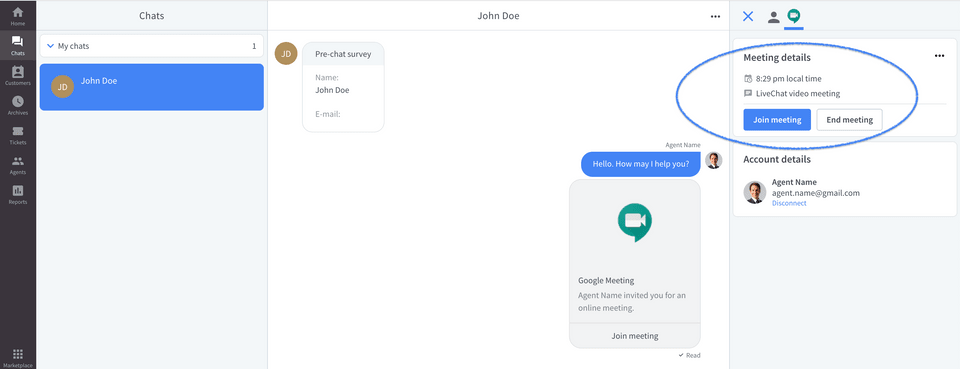The image size is (960, 369).
Task: Click agent photo in Account details
Action: point(755,192)
